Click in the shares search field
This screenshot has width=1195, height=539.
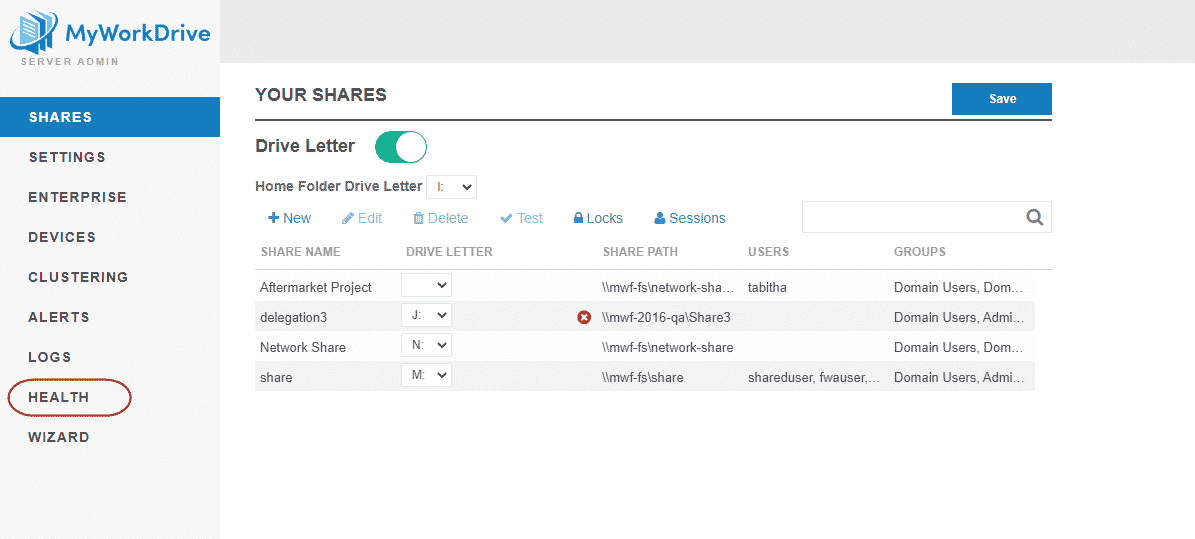910,217
